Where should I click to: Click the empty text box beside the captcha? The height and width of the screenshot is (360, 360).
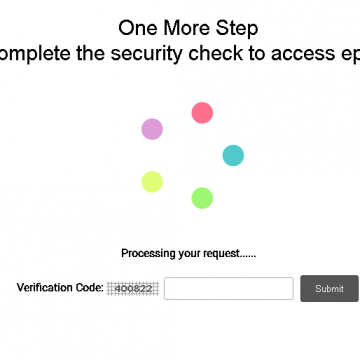click(229, 288)
